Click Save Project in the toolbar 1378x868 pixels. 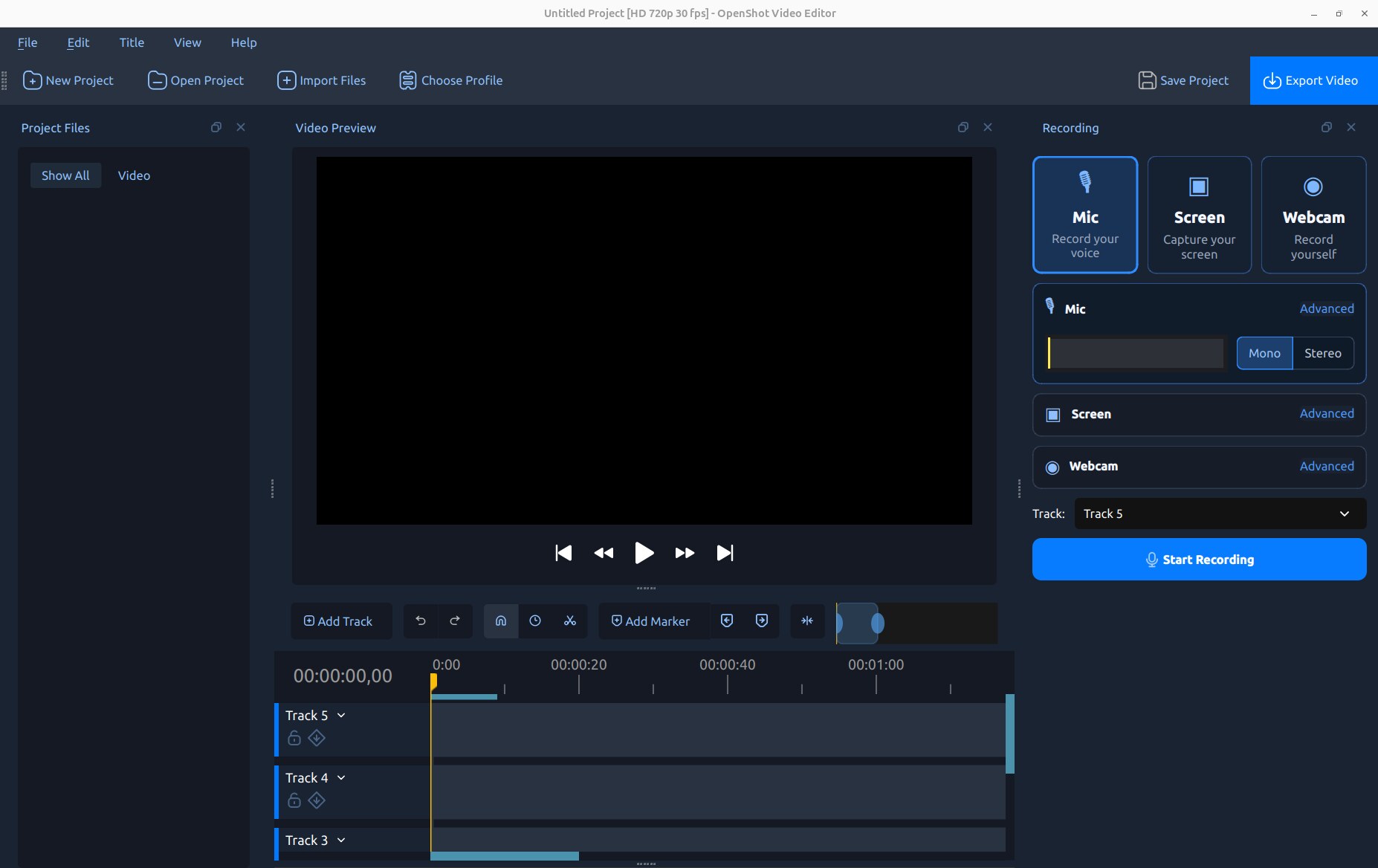(x=1183, y=80)
